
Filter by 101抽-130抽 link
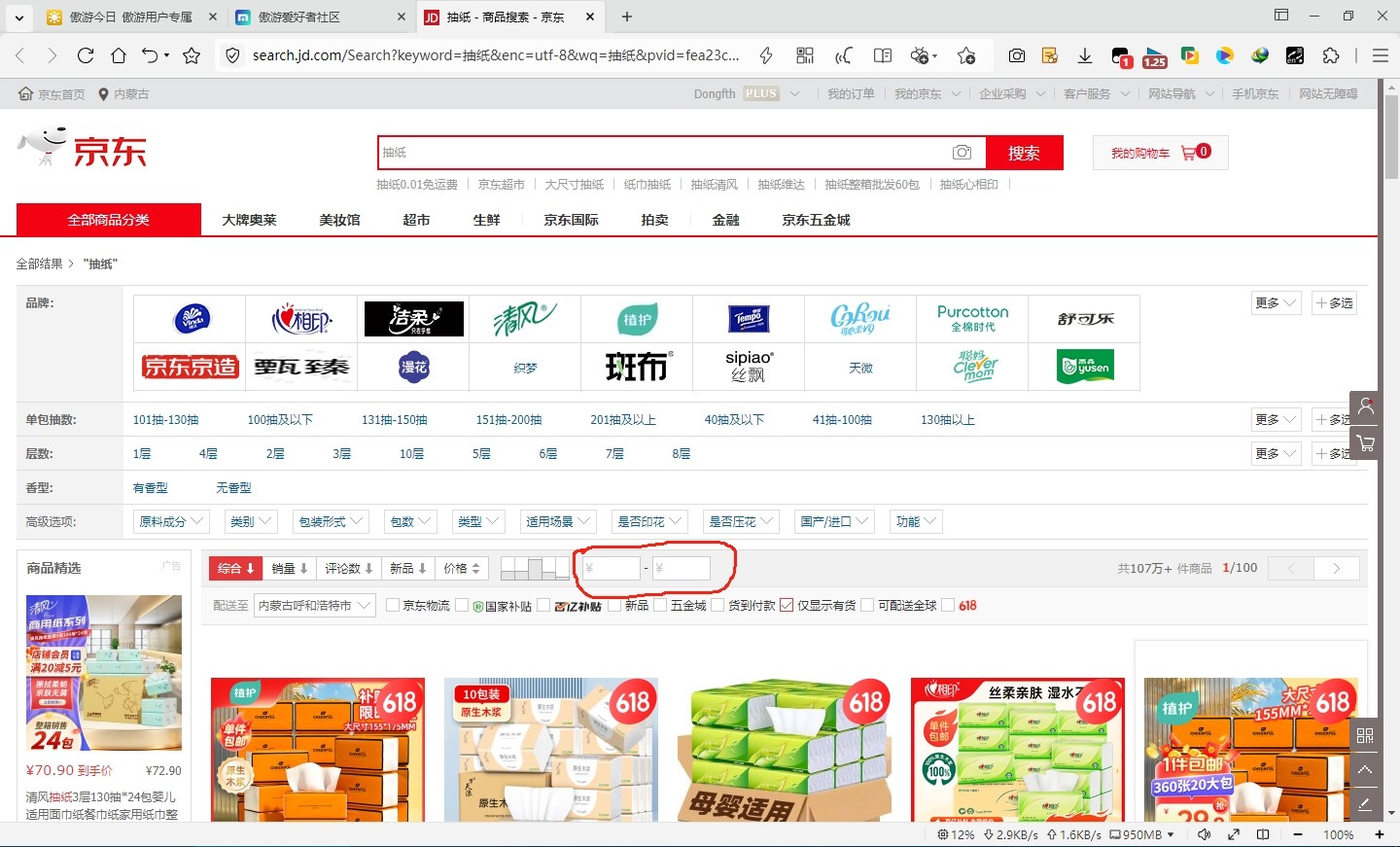165,420
